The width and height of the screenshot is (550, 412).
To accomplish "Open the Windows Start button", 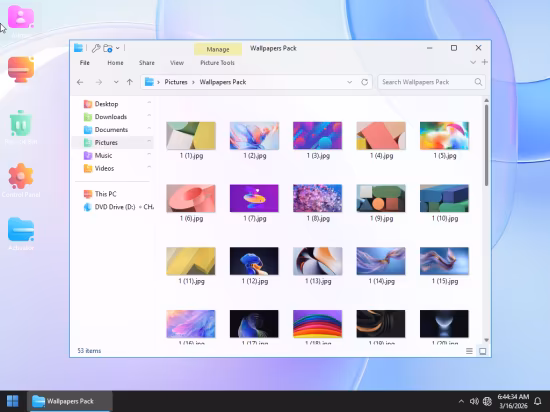I will (x=13, y=401).
